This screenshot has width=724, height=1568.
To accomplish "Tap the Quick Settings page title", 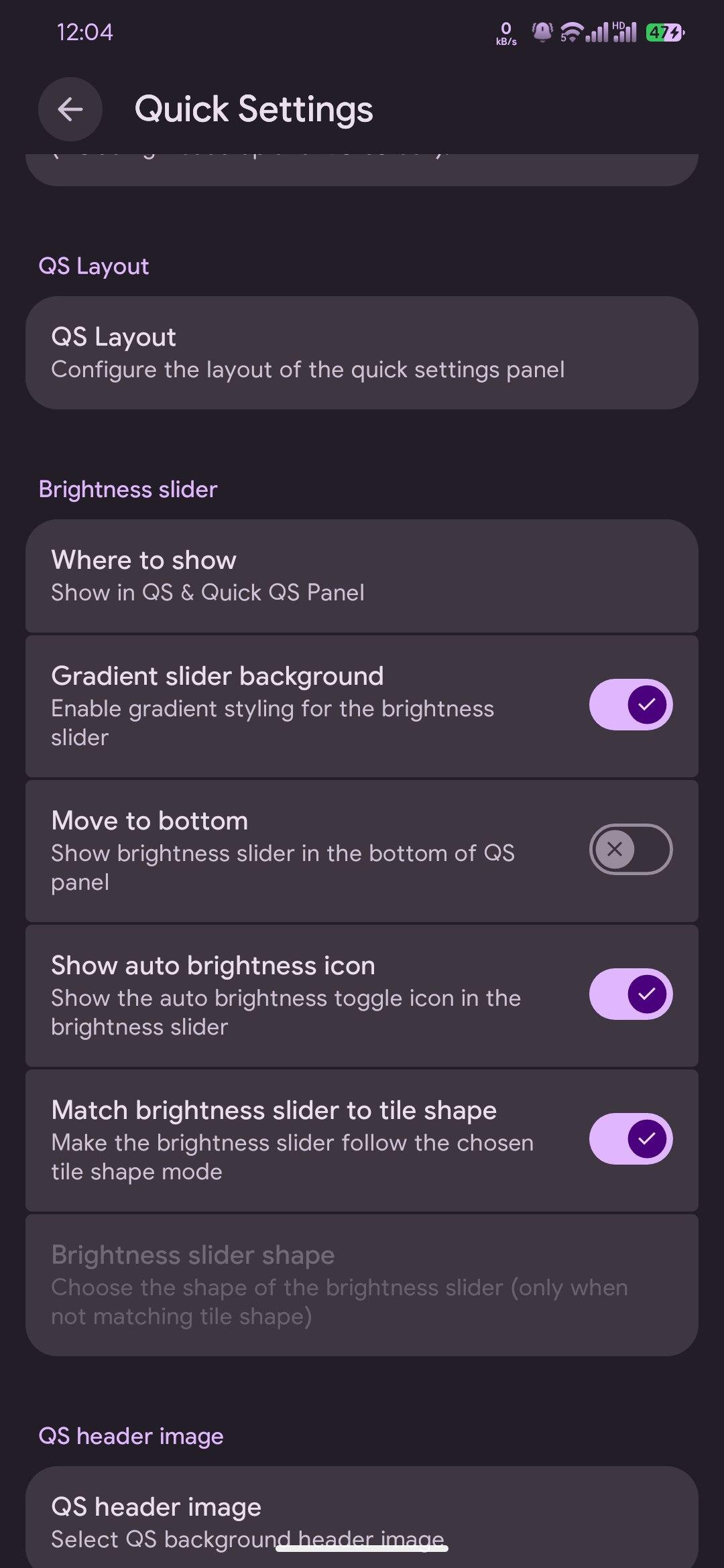I will (253, 109).
